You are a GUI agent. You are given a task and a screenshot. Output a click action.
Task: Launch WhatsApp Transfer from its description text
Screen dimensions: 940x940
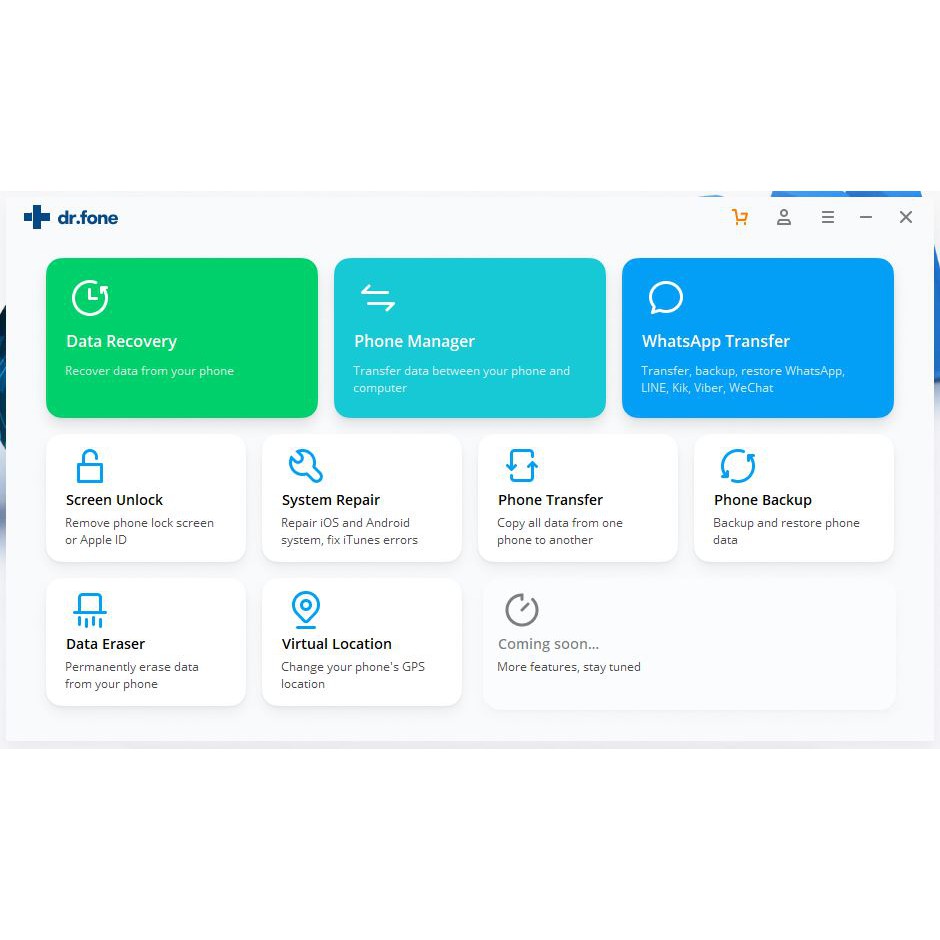coord(742,379)
